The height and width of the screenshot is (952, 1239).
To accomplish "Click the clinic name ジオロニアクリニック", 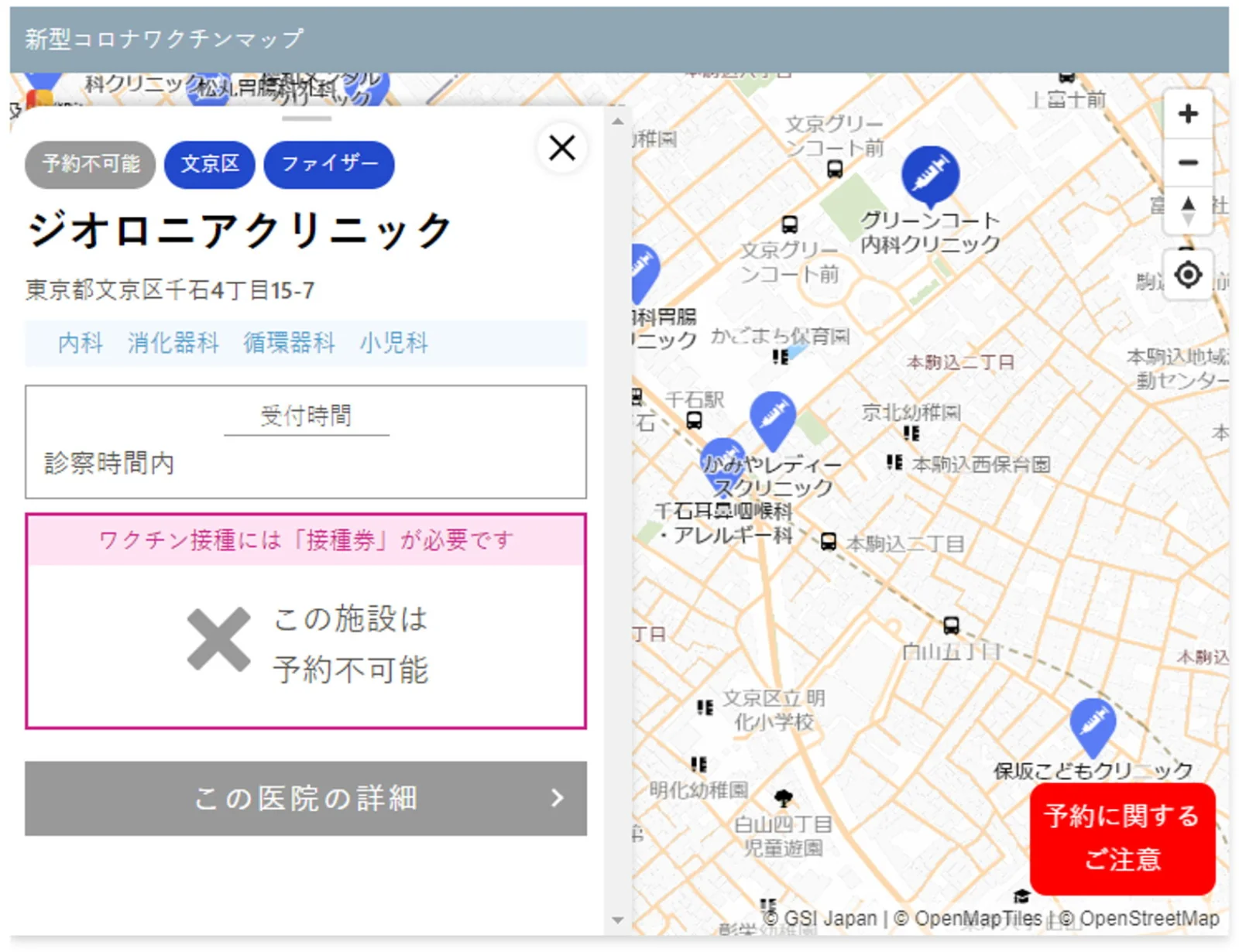I will pos(240,231).
